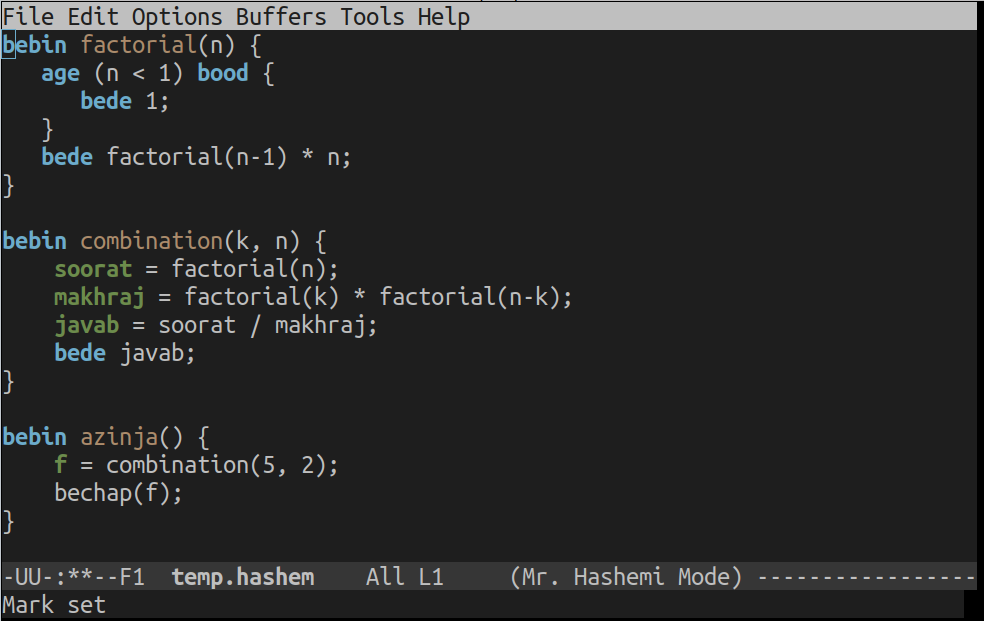Click the -UU- encoding indicator
Viewport: 984px width, 621px height.
coord(30,576)
